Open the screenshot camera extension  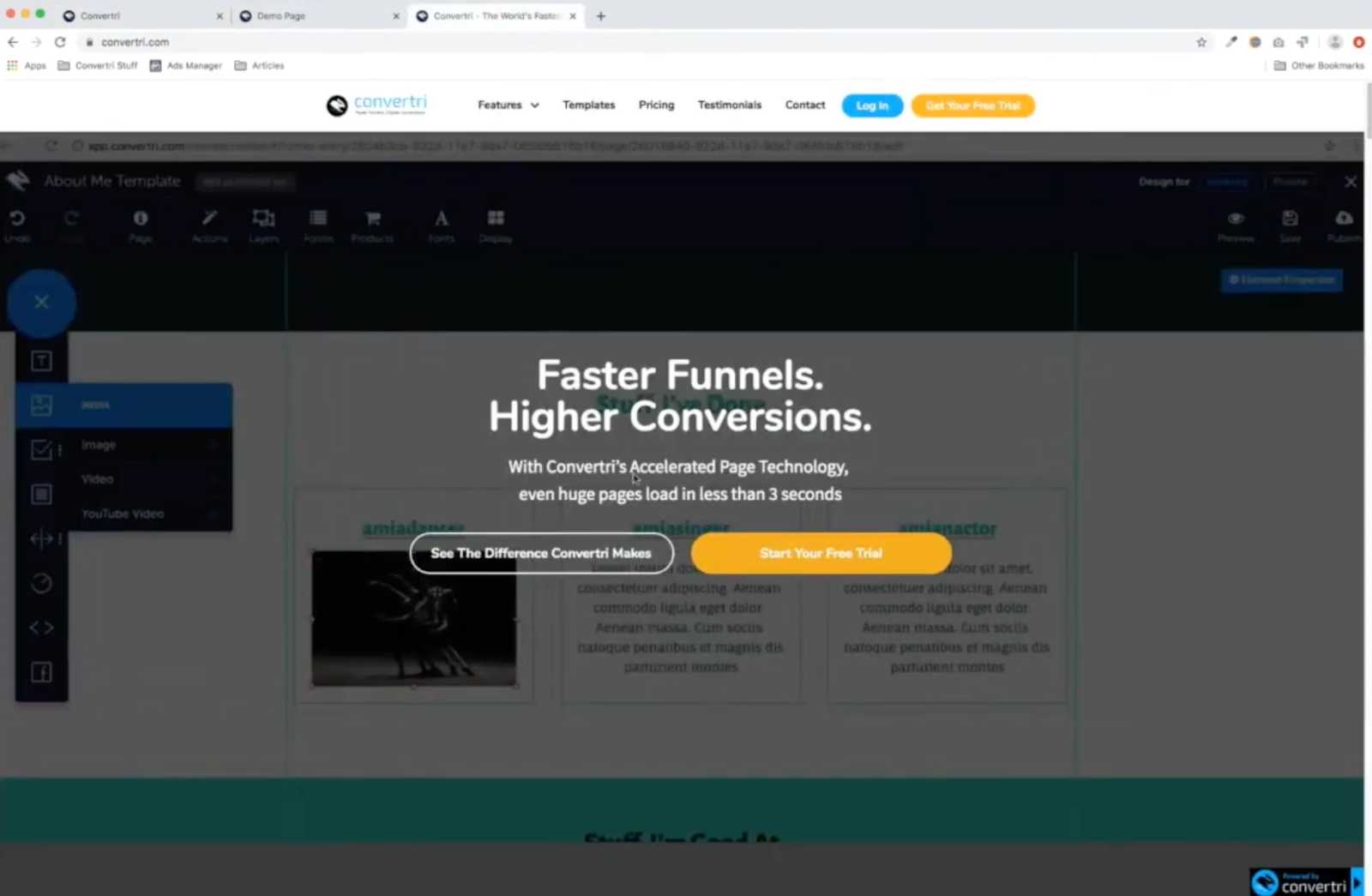point(1279,42)
